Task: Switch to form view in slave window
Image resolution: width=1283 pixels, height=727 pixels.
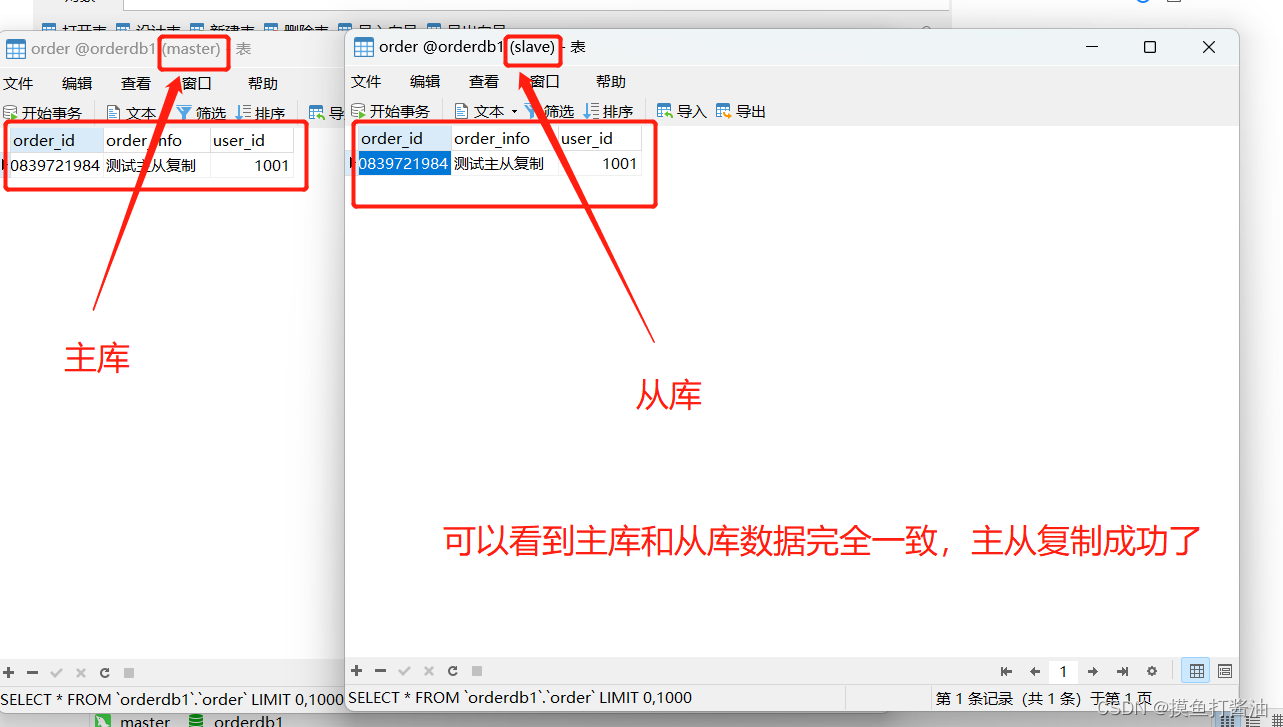Action: point(1225,671)
